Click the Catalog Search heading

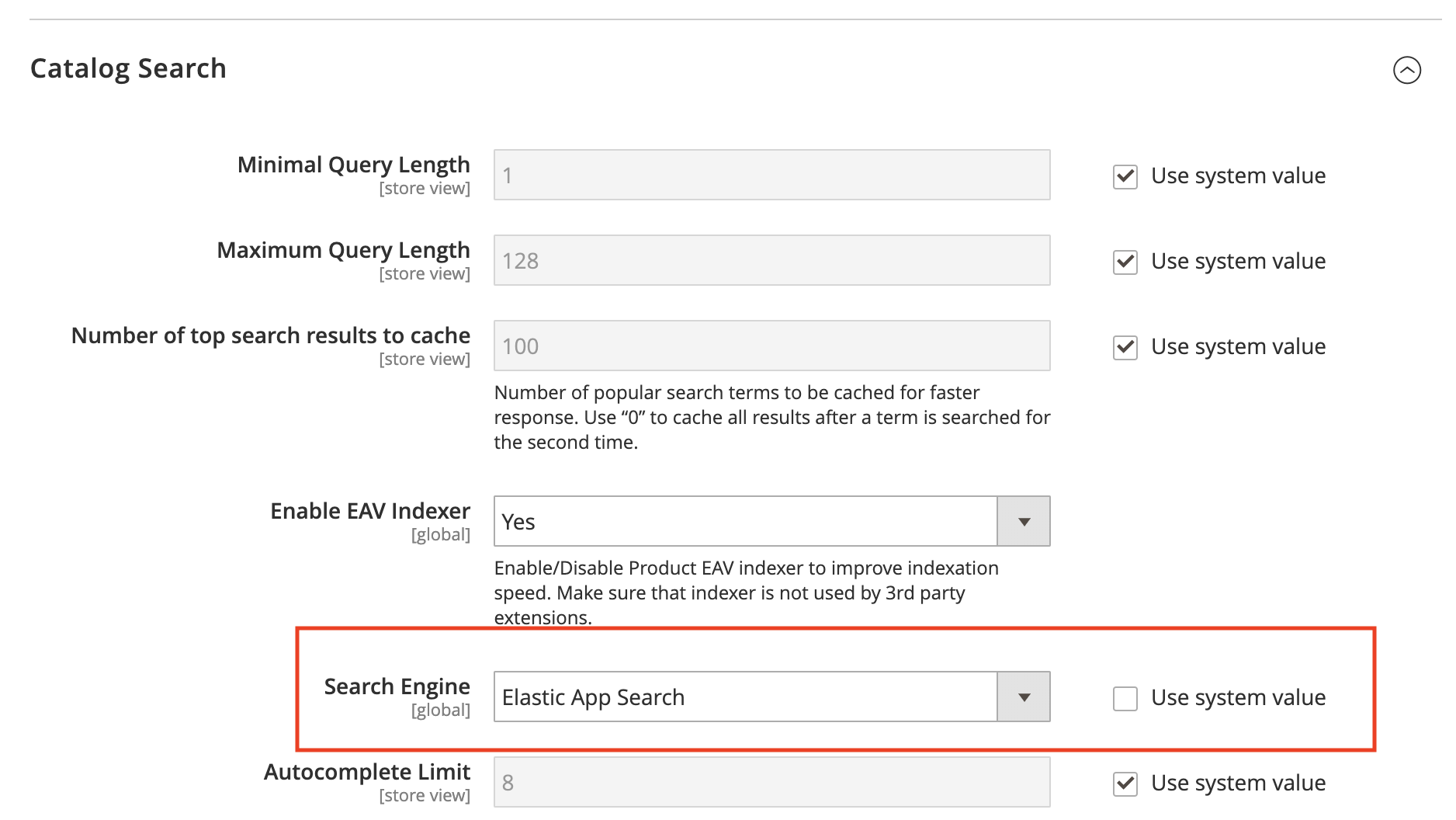click(x=128, y=68)
